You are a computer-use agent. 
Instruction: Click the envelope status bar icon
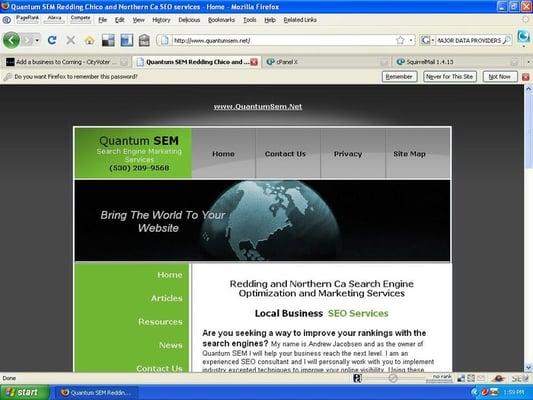click(x=481, y=378)
